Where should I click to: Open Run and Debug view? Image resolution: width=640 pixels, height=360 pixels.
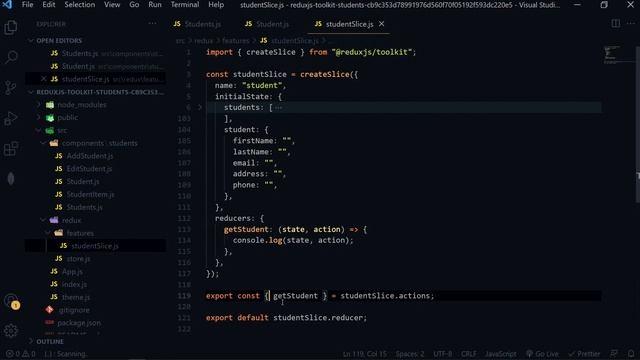(x=11, y=118)
